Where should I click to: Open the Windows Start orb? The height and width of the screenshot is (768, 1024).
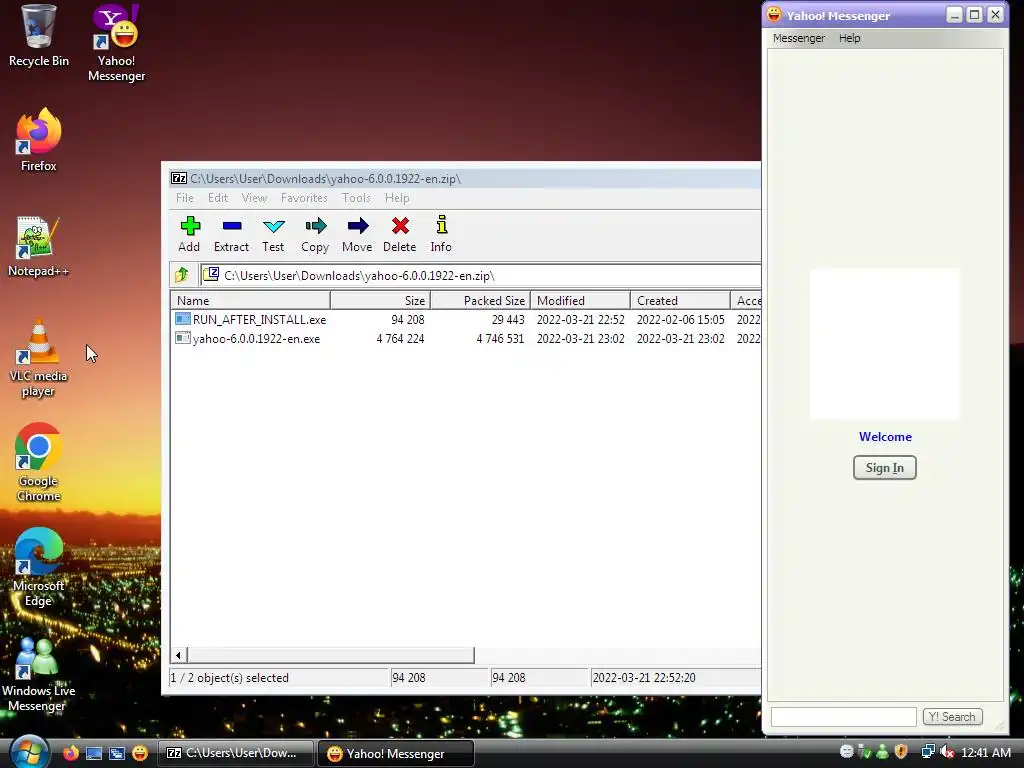pyautogui.click(x=29, y=752)
